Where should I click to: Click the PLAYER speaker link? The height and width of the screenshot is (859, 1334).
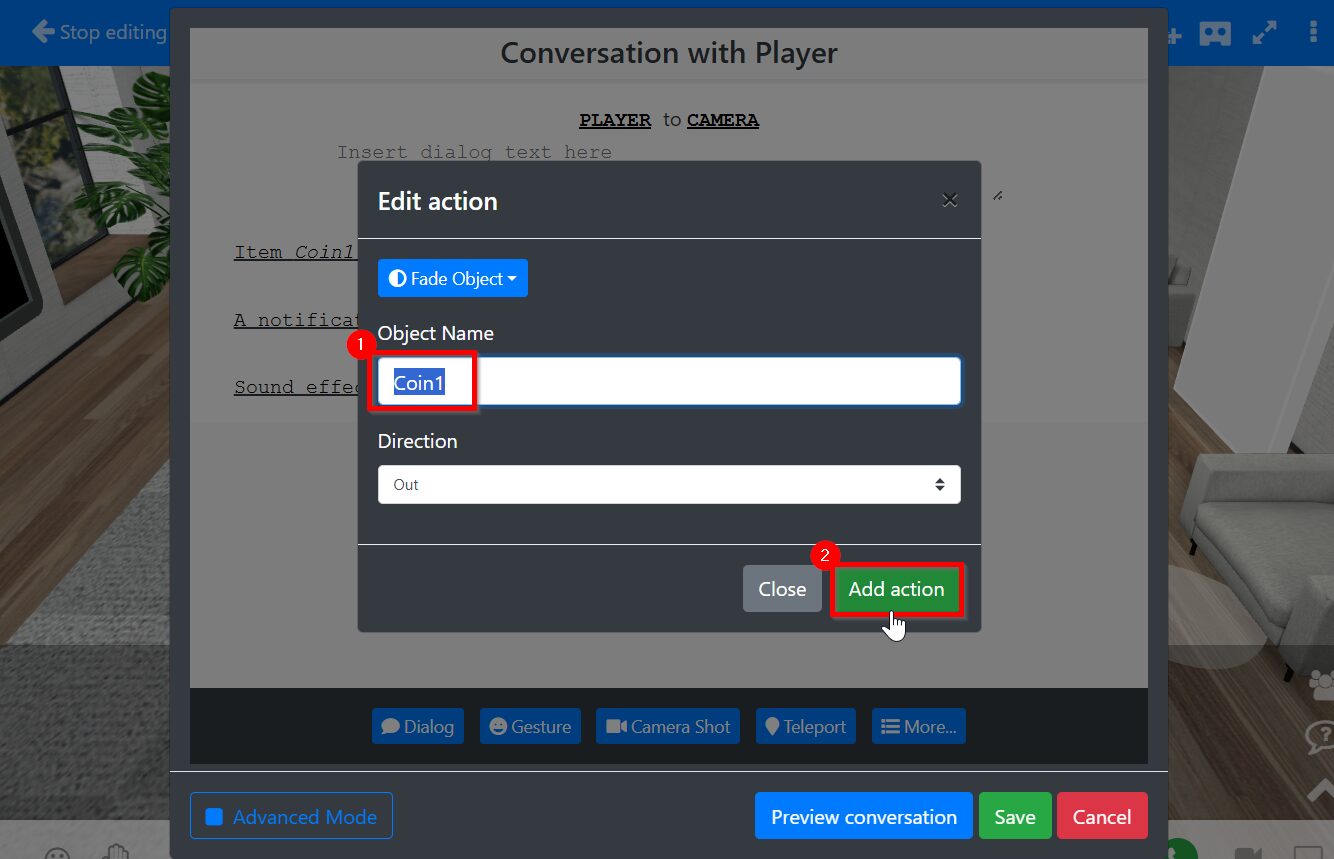(615, 120)
